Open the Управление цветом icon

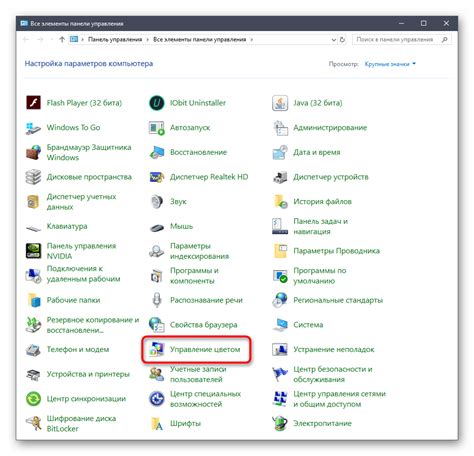coord(157,349)
